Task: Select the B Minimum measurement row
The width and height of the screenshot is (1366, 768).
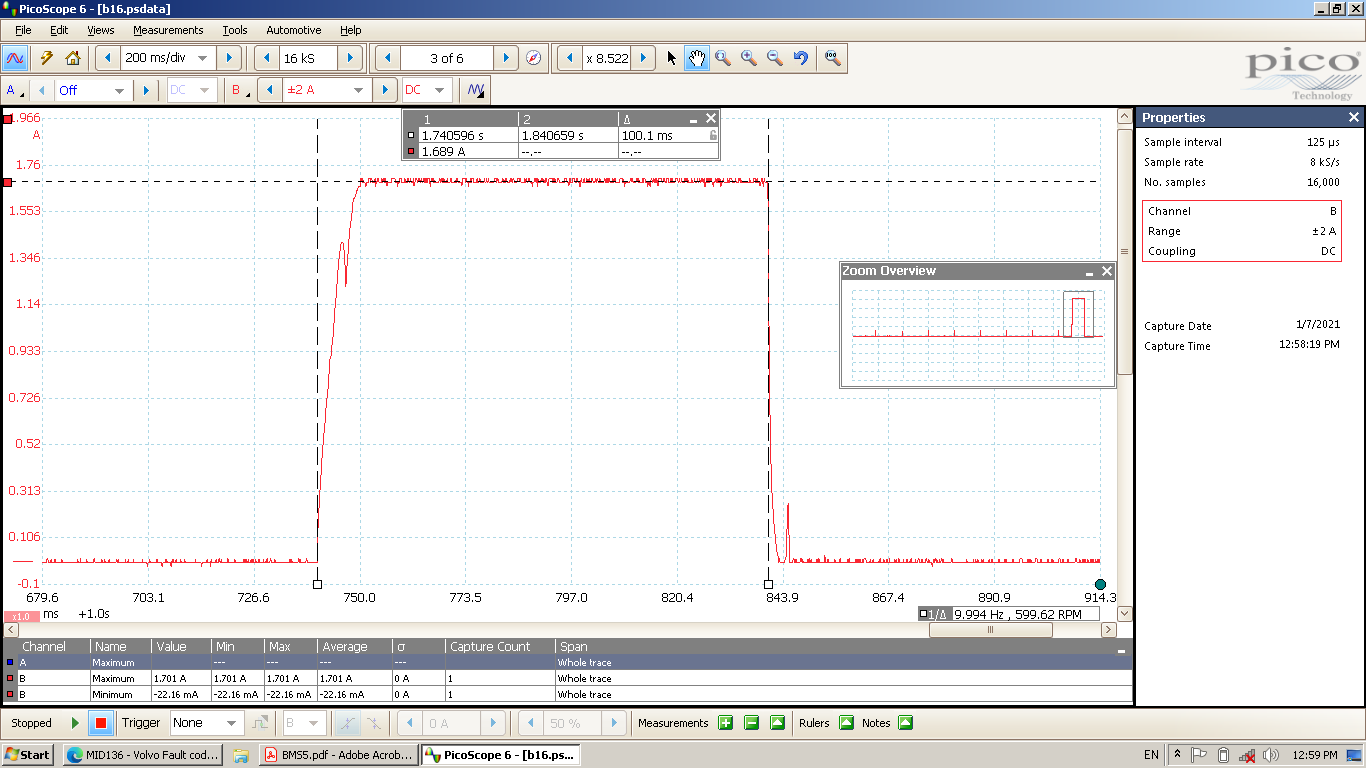Action: pos(567,694)
